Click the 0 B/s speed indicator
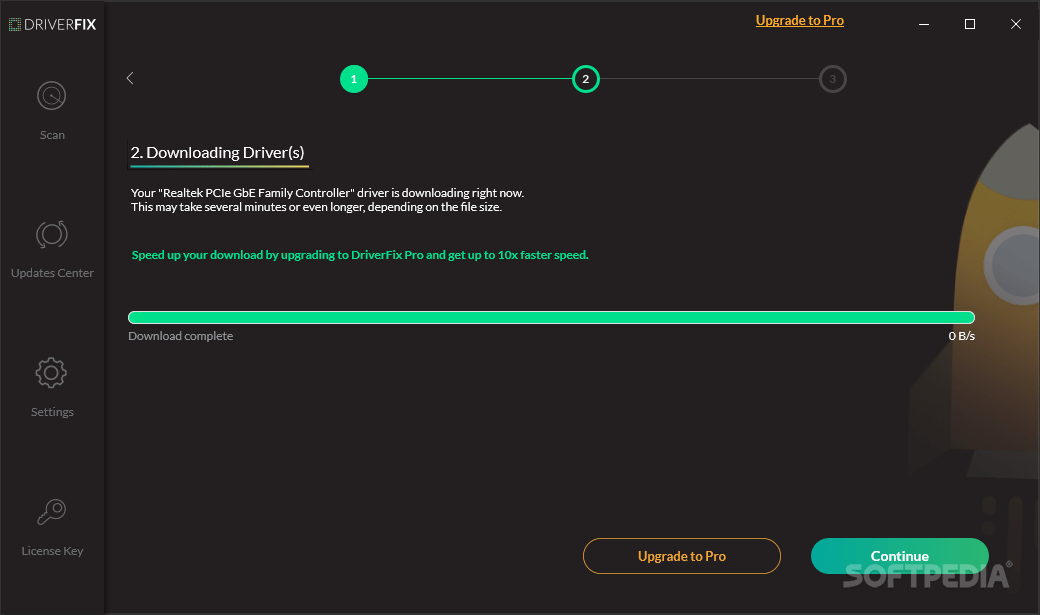The width and height of the screenshot is (1040, 615). pos(961,336)
